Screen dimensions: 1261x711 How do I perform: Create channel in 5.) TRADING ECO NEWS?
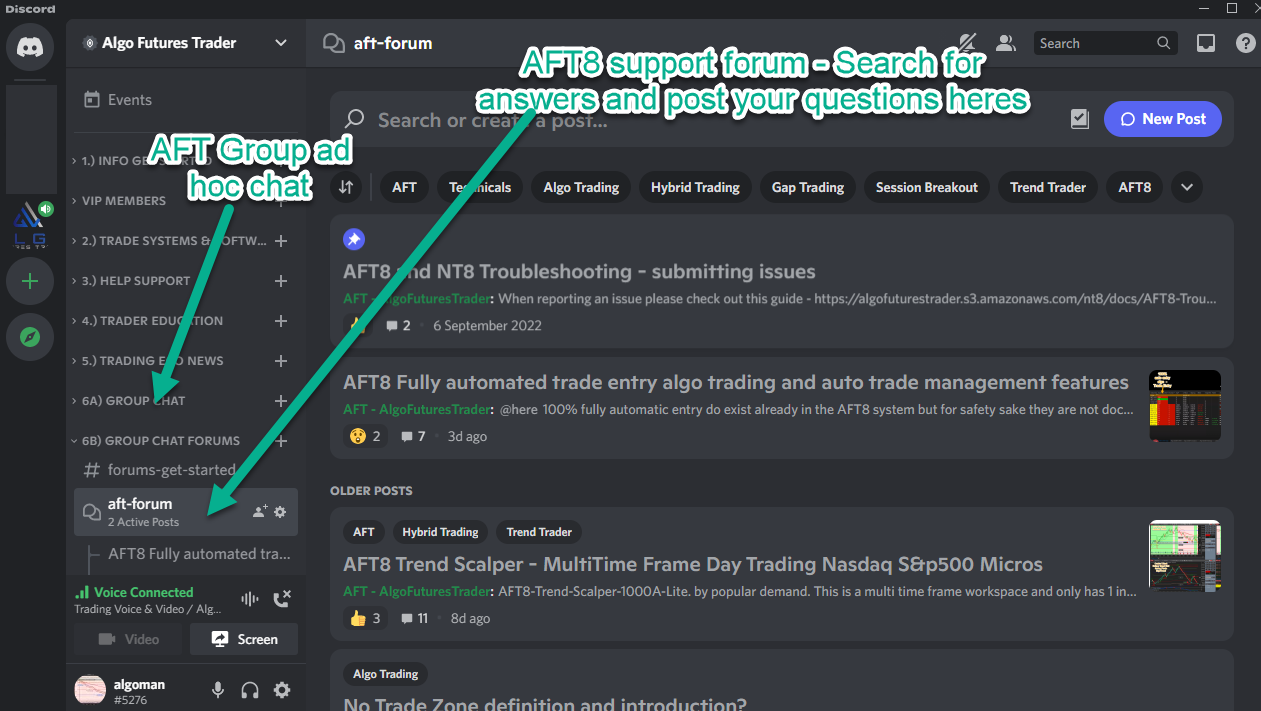(281, 361)
